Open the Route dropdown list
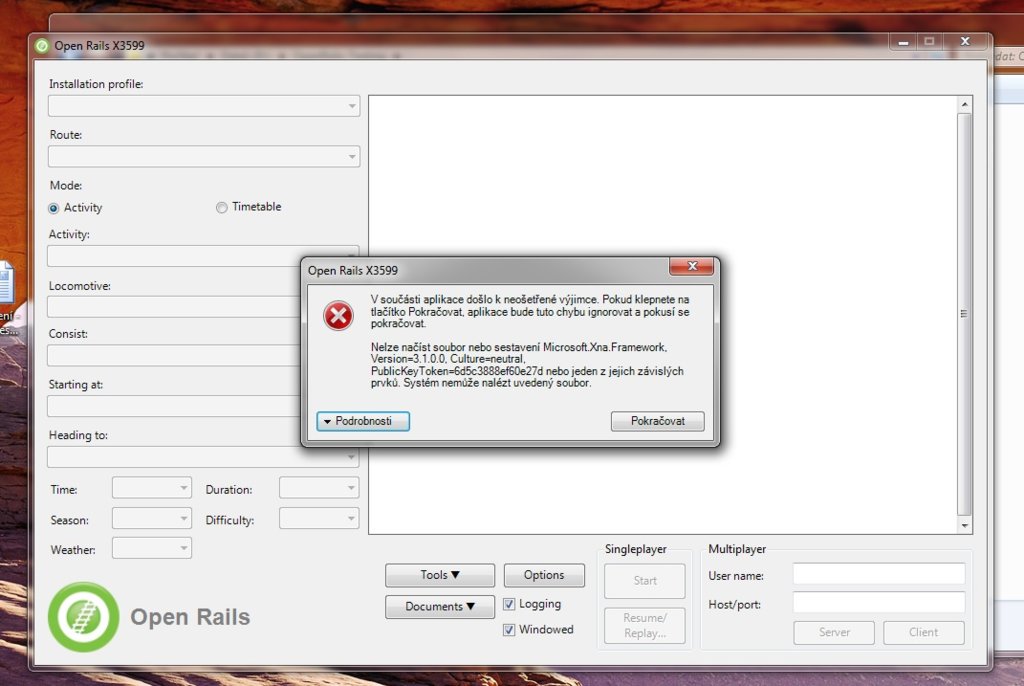The width and height of the screenshot is (1024, 686). [204, 156]
